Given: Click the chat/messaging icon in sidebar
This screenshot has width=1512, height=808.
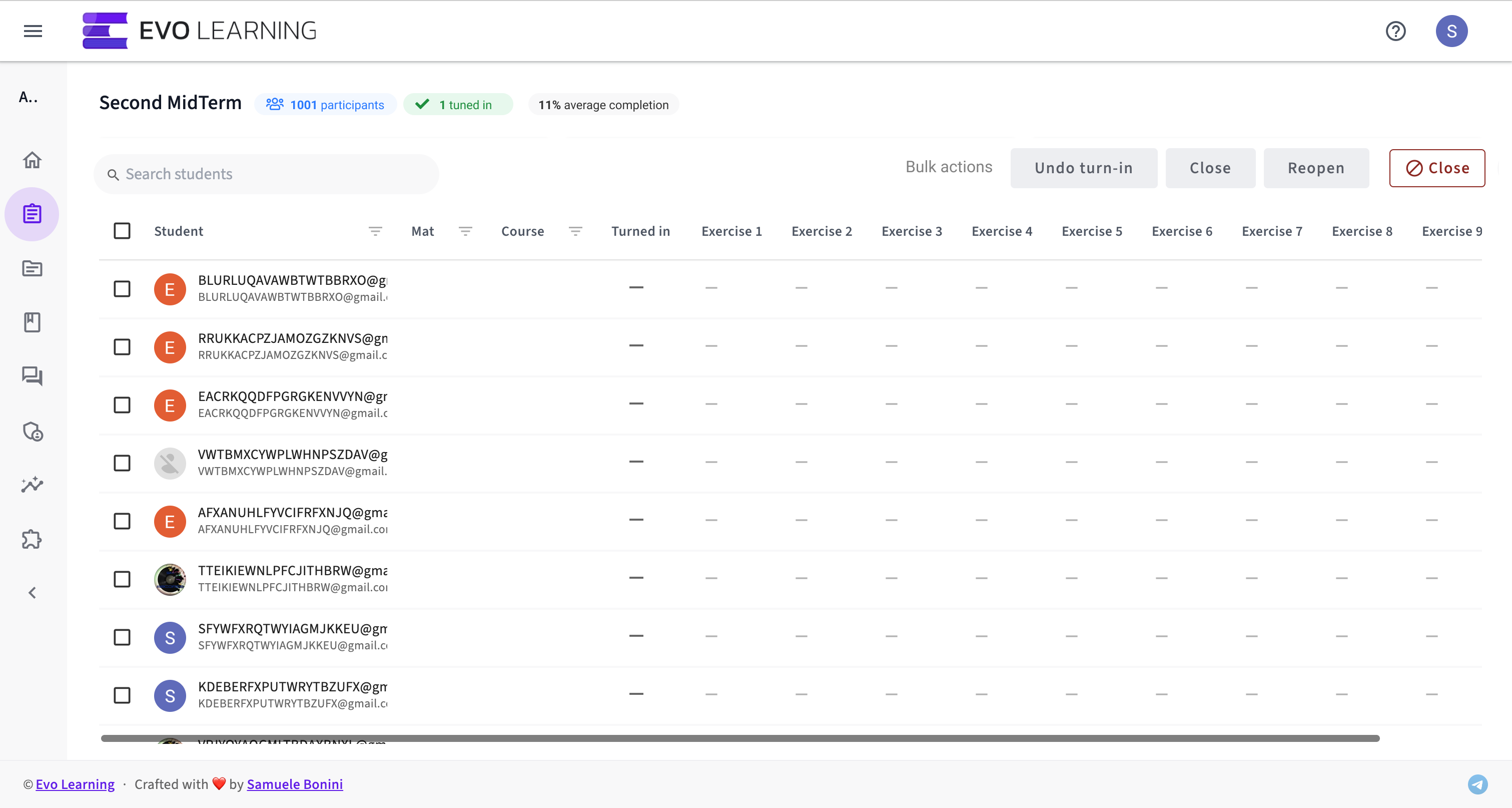Looking at the screenshot, I should click(33, 376).
